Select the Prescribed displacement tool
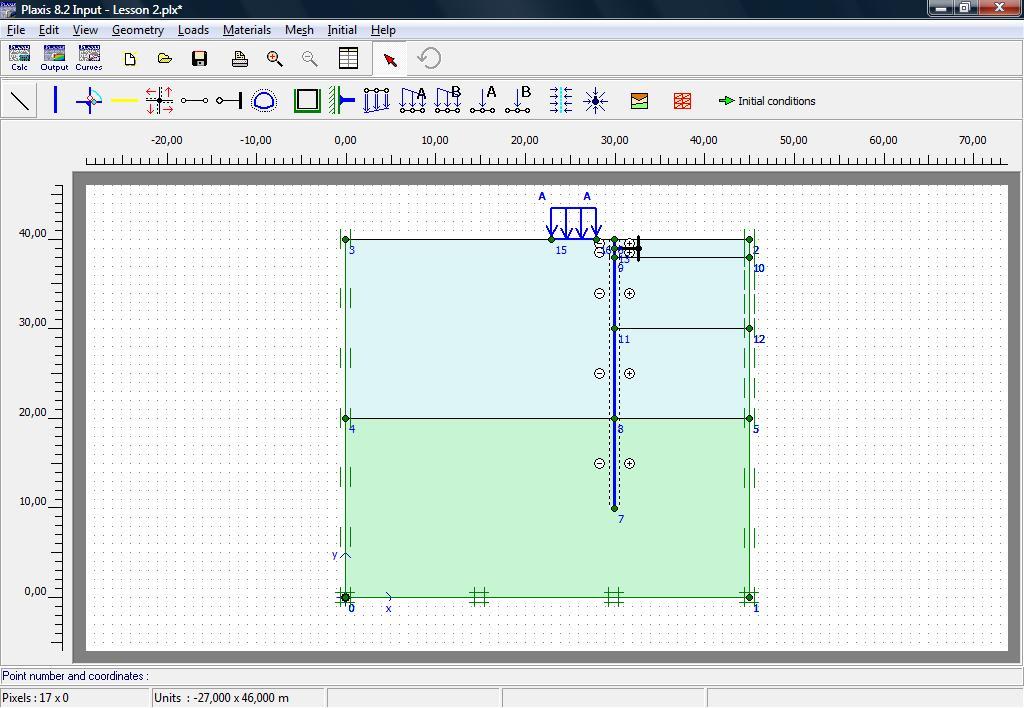Screen dimensions: 1024x708 tap(377, 100)
